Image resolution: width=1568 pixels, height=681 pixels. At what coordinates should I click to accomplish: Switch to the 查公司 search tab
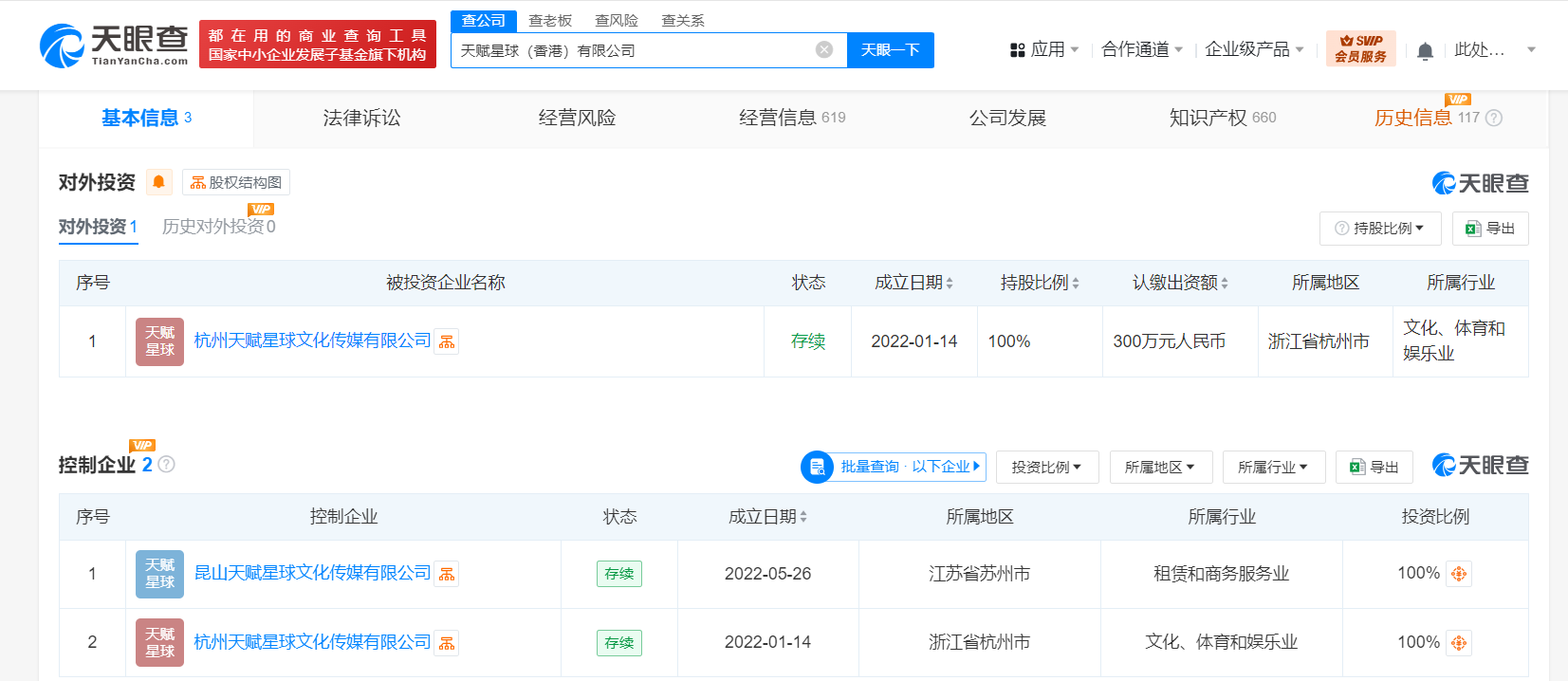[484, 21]
